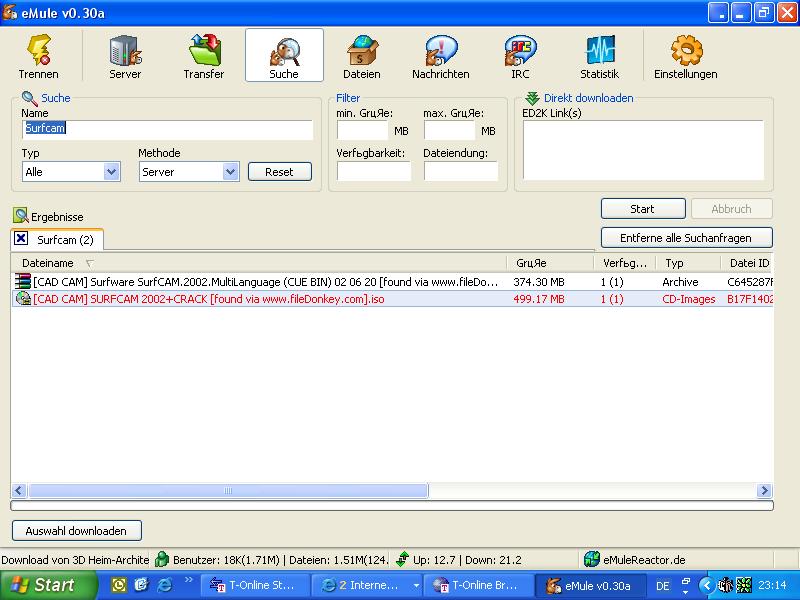The width and height of the screenshot is (800, 600).
Task: Click the results scrollbar left arrow
Action: coord(19,491)
